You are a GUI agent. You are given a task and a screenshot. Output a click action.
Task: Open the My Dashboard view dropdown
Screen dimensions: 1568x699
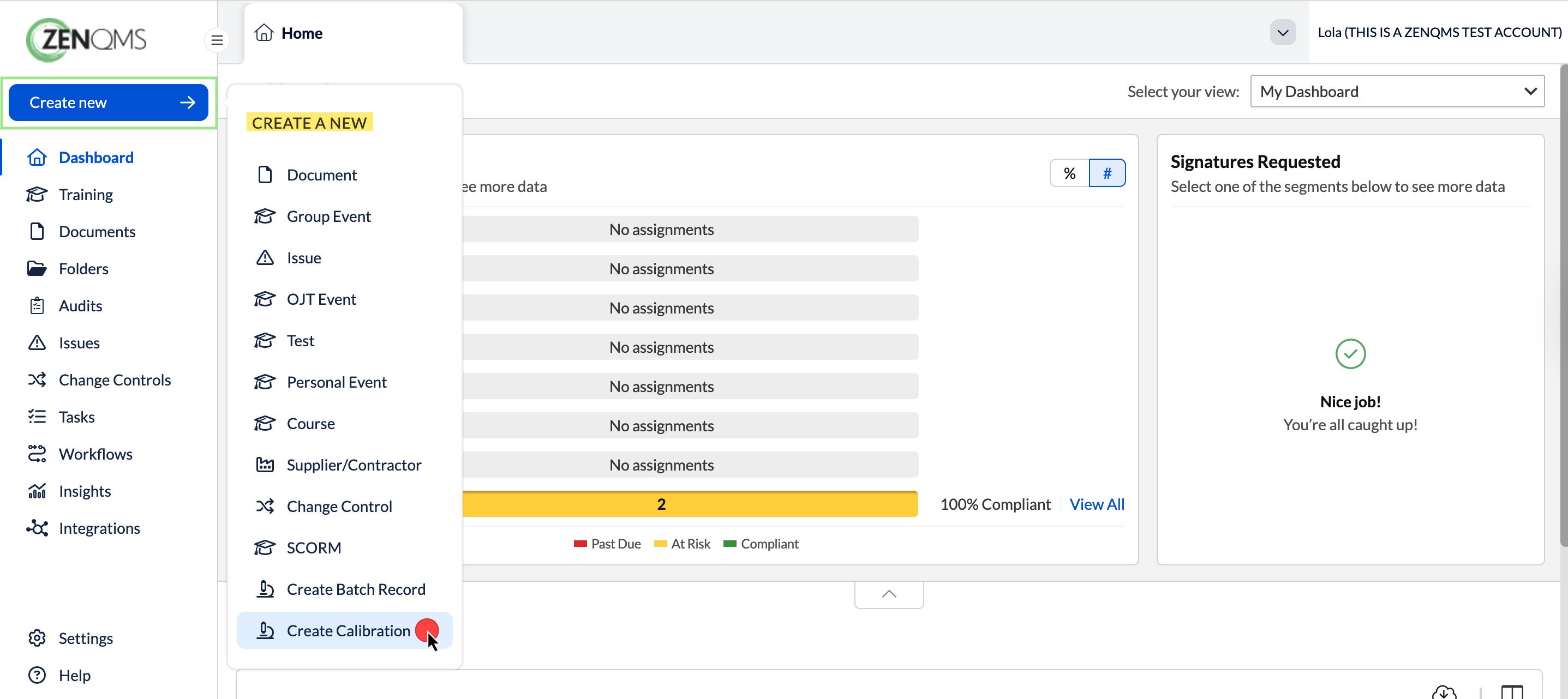(x=1398, y=91)
